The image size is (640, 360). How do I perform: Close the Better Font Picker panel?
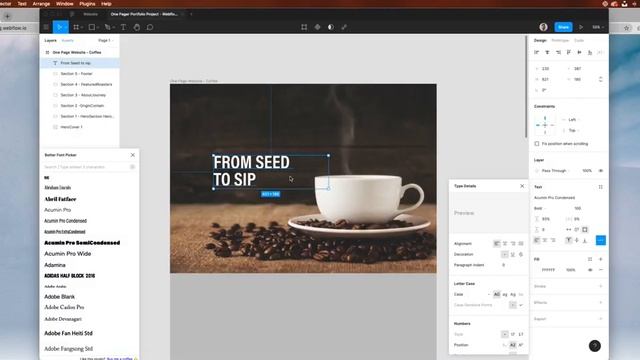tap(133, 155)
